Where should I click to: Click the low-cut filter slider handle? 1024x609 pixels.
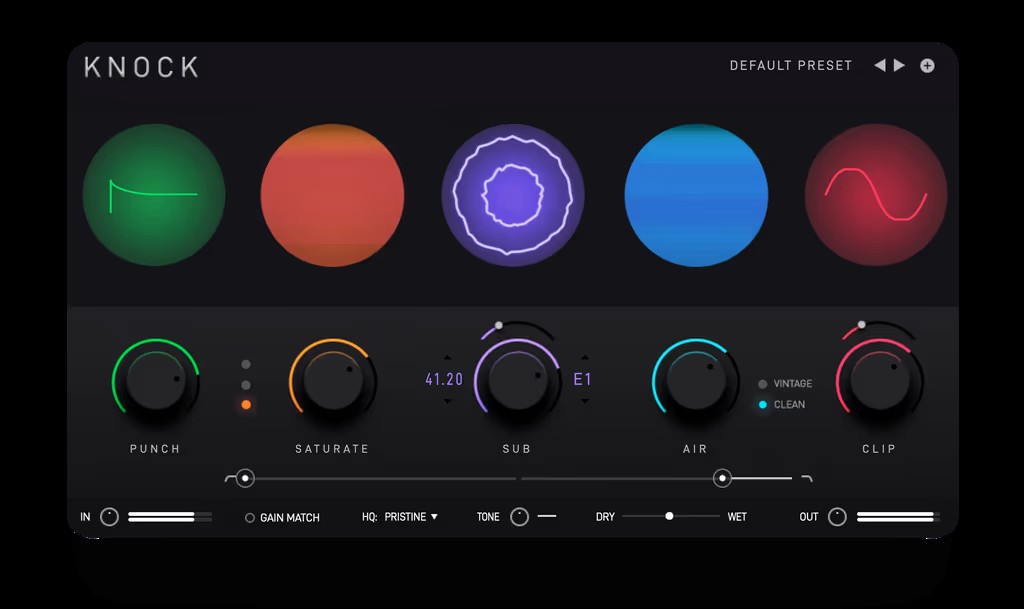[x=245, y=478]
